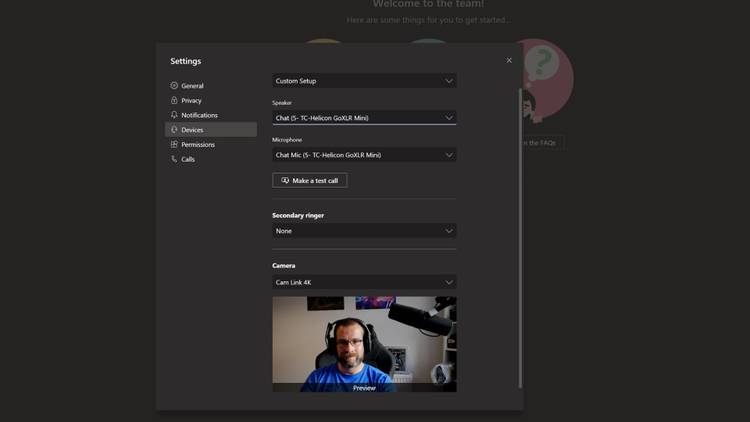Click the Welcome to the team heading

click(429, 4)
